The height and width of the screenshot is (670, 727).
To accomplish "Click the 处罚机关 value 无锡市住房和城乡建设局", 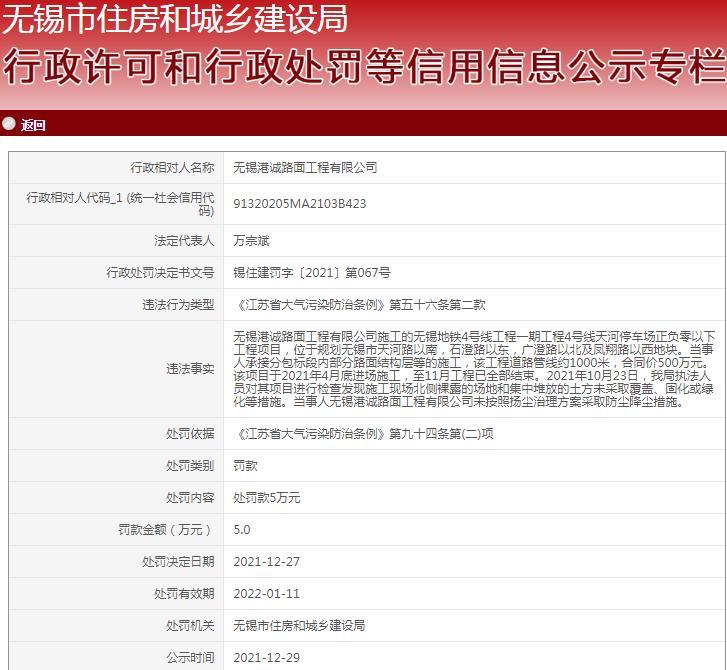I will (x=299, y=625).
